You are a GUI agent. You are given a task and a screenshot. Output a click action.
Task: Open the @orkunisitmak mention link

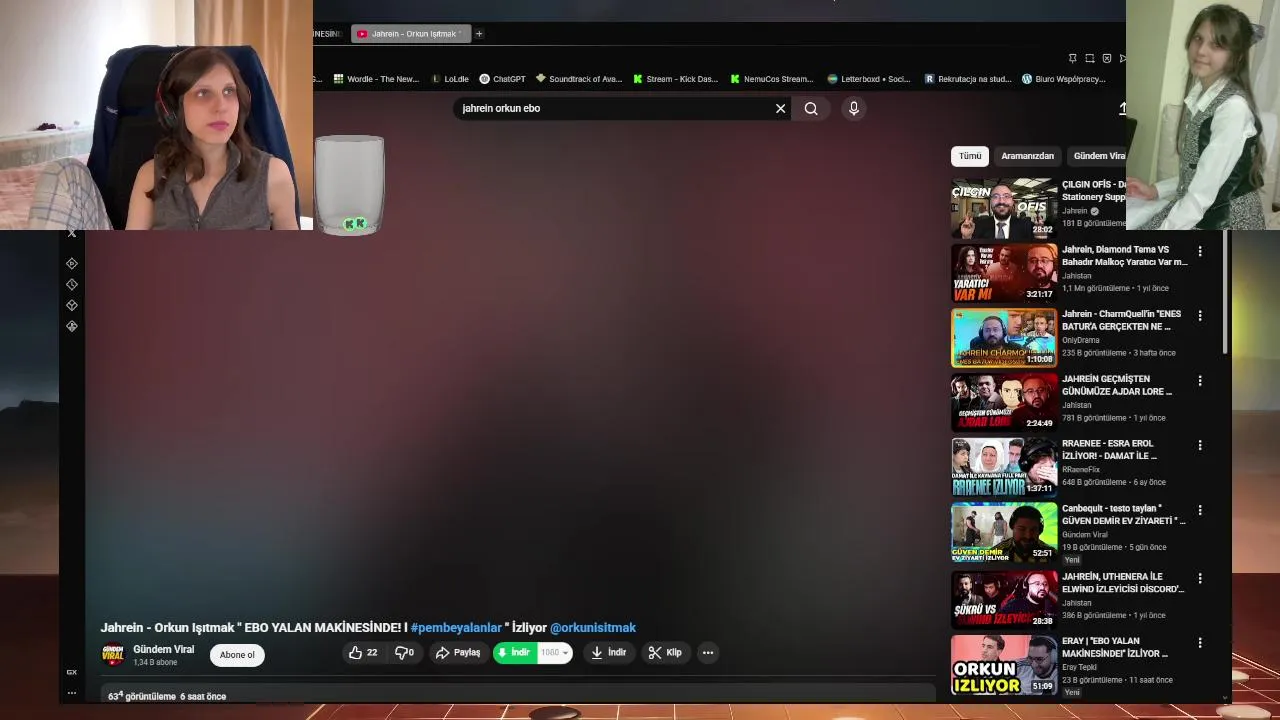click(593, 628)
